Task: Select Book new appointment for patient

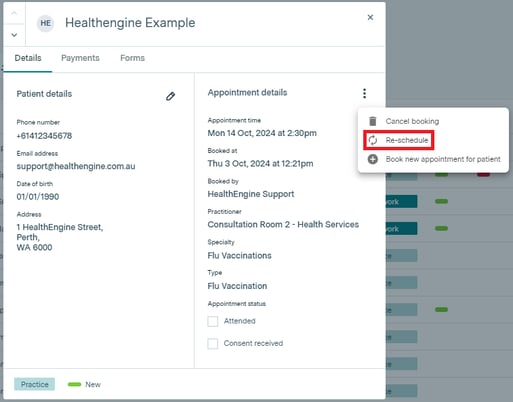Action: pyautogui.click(x=443, y=159)
